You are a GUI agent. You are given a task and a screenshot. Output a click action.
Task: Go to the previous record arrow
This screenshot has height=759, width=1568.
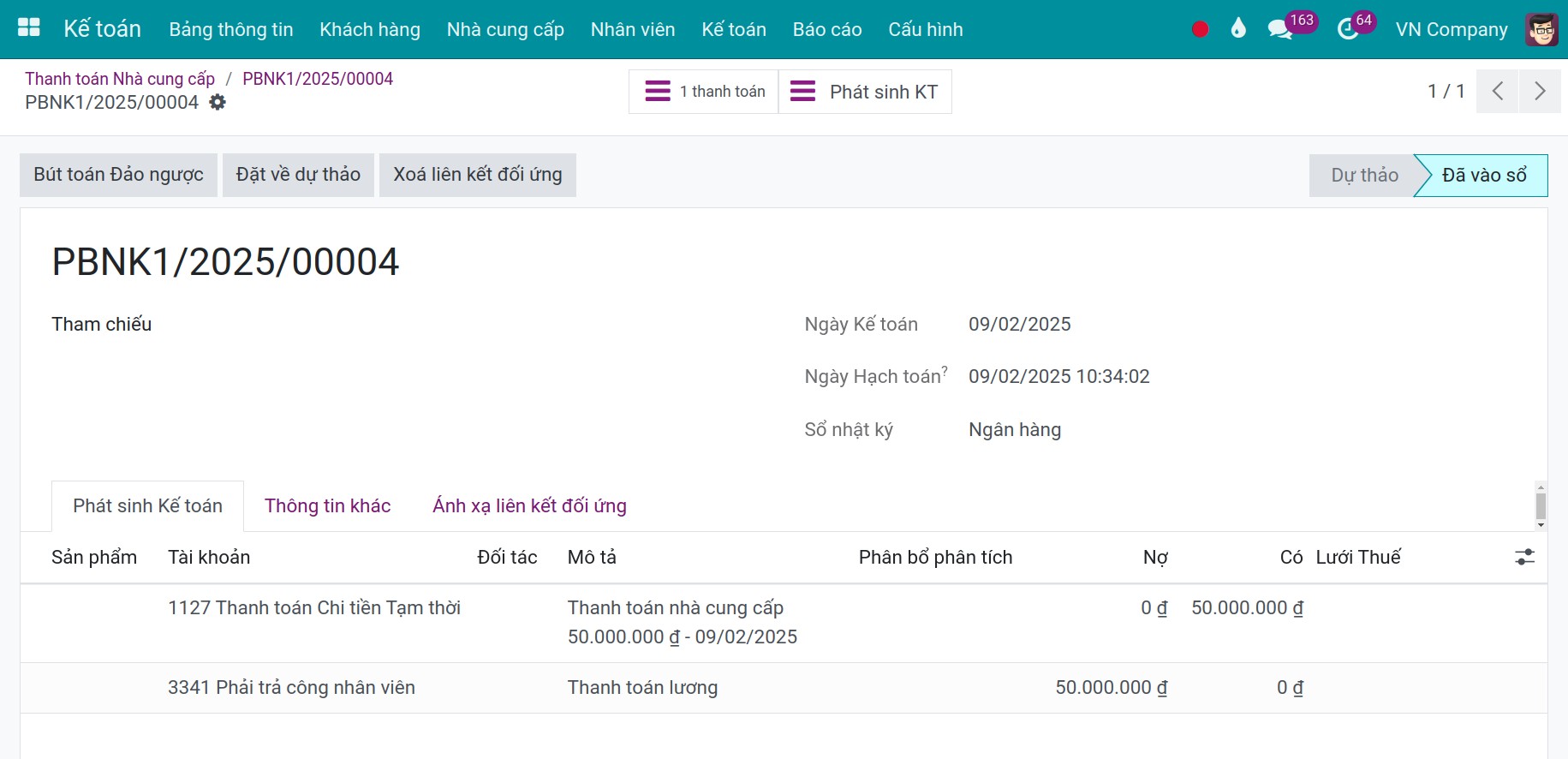tap(1498, 91)
